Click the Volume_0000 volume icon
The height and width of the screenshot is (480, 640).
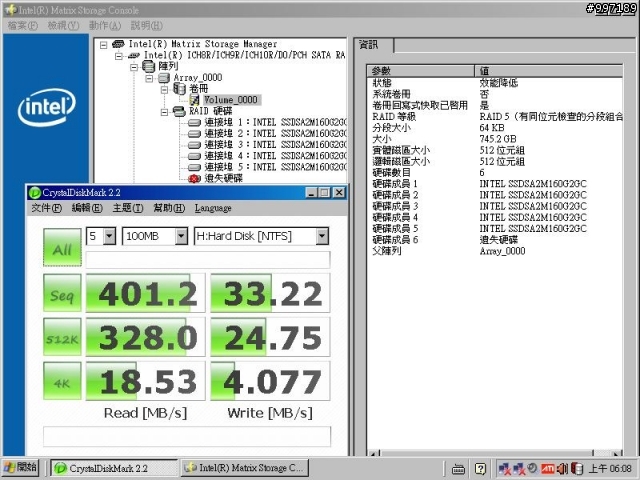195,100
